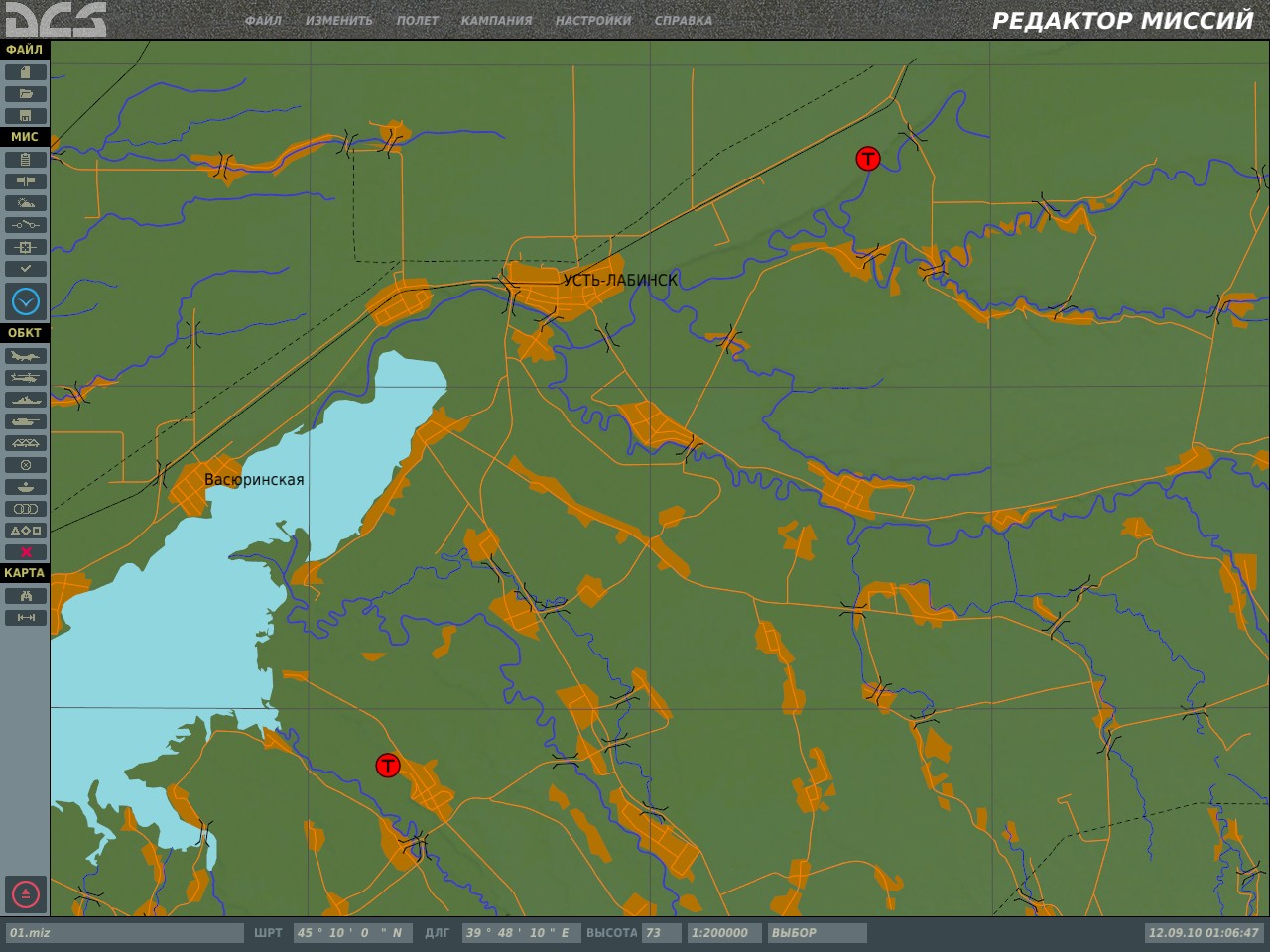Open the НАСТРОЙКИ menu
1270x952 pixels.
(x=592, y=21)
